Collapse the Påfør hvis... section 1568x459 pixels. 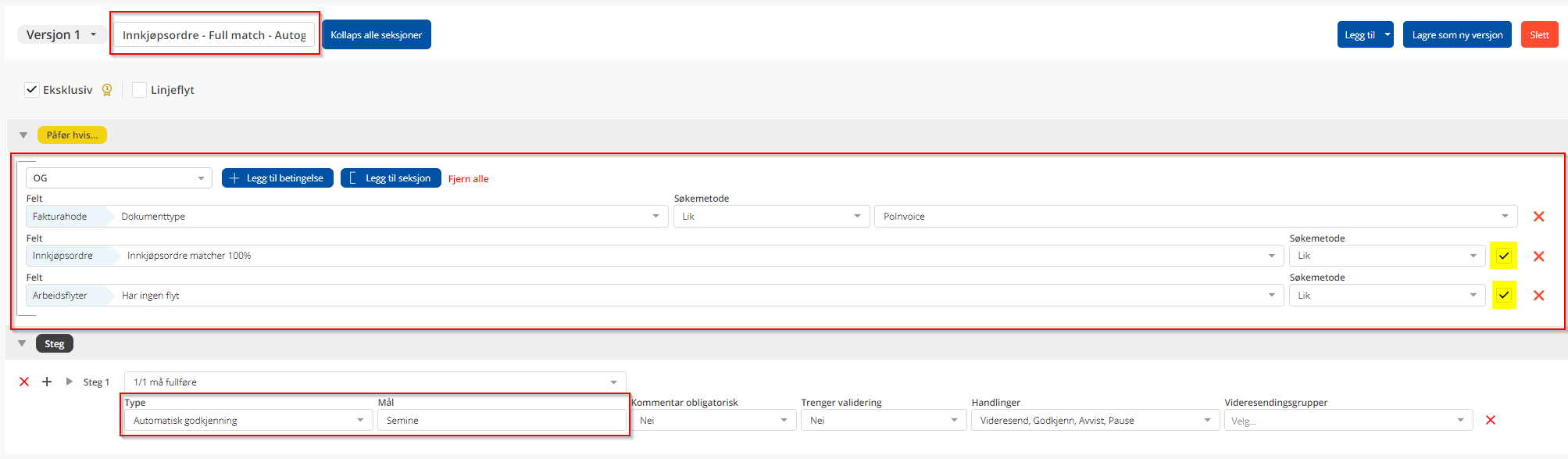click(23, 135)
